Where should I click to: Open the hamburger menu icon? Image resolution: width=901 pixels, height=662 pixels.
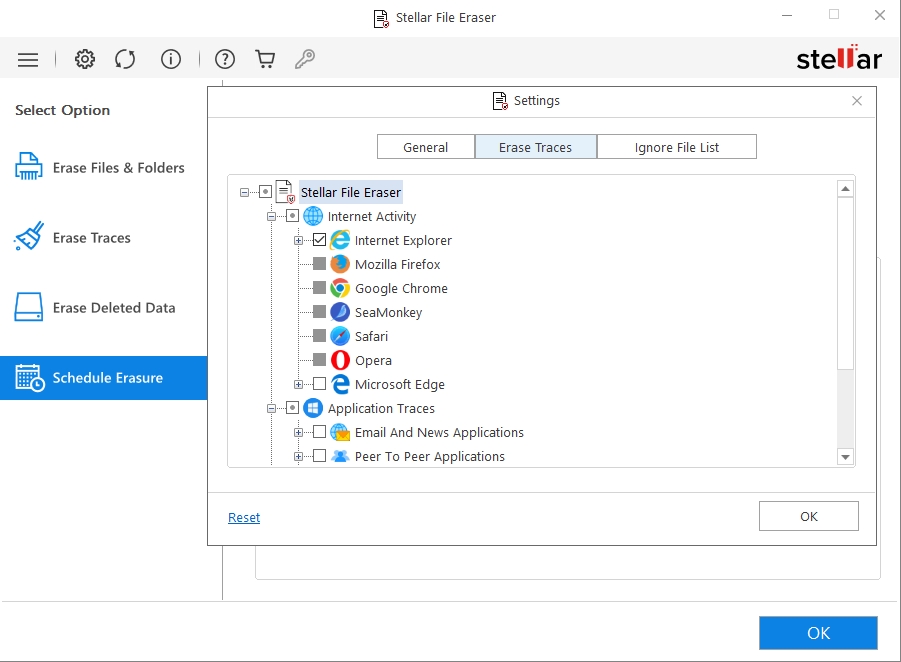28,60
